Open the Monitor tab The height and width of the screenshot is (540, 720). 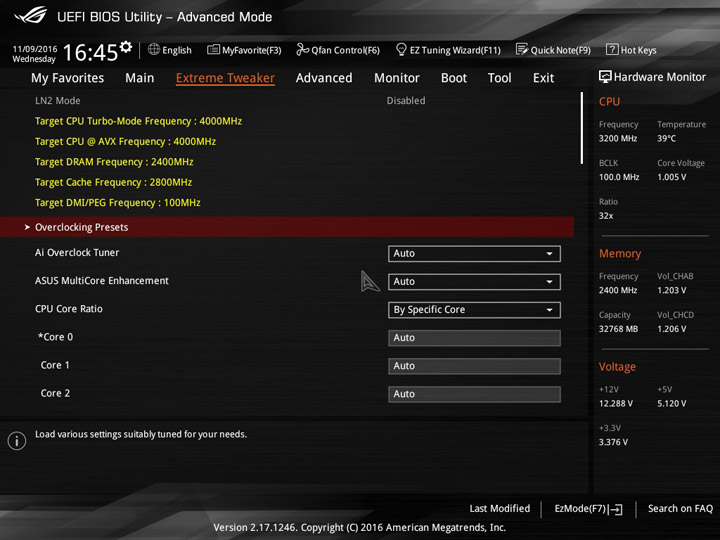[x=397, y=78]
